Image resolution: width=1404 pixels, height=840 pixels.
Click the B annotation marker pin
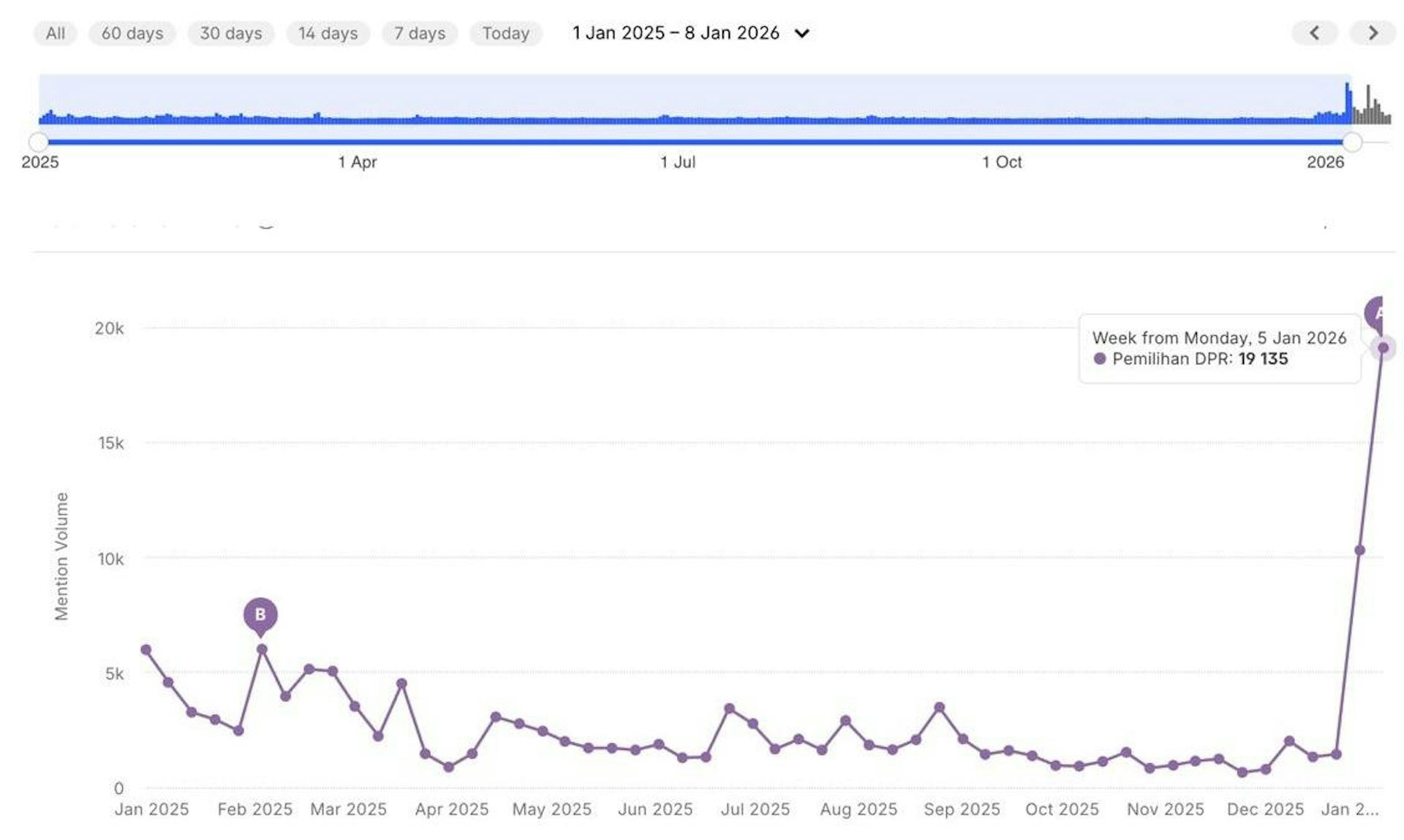coord(260,614)
